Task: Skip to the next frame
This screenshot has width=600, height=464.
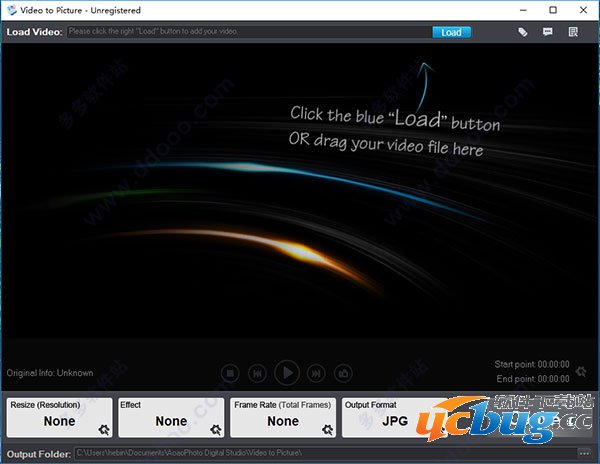Action: (x=315, y=373)
